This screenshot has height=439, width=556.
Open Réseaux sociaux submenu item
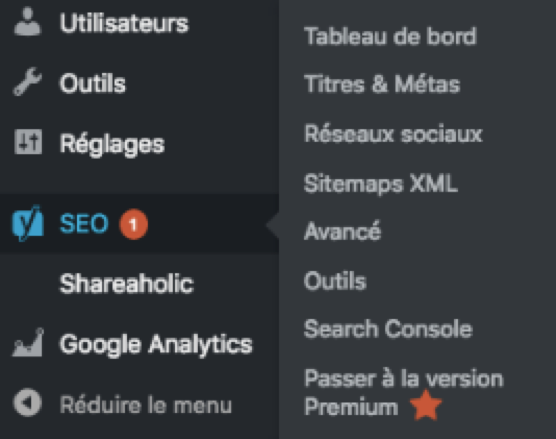(393, 134)
